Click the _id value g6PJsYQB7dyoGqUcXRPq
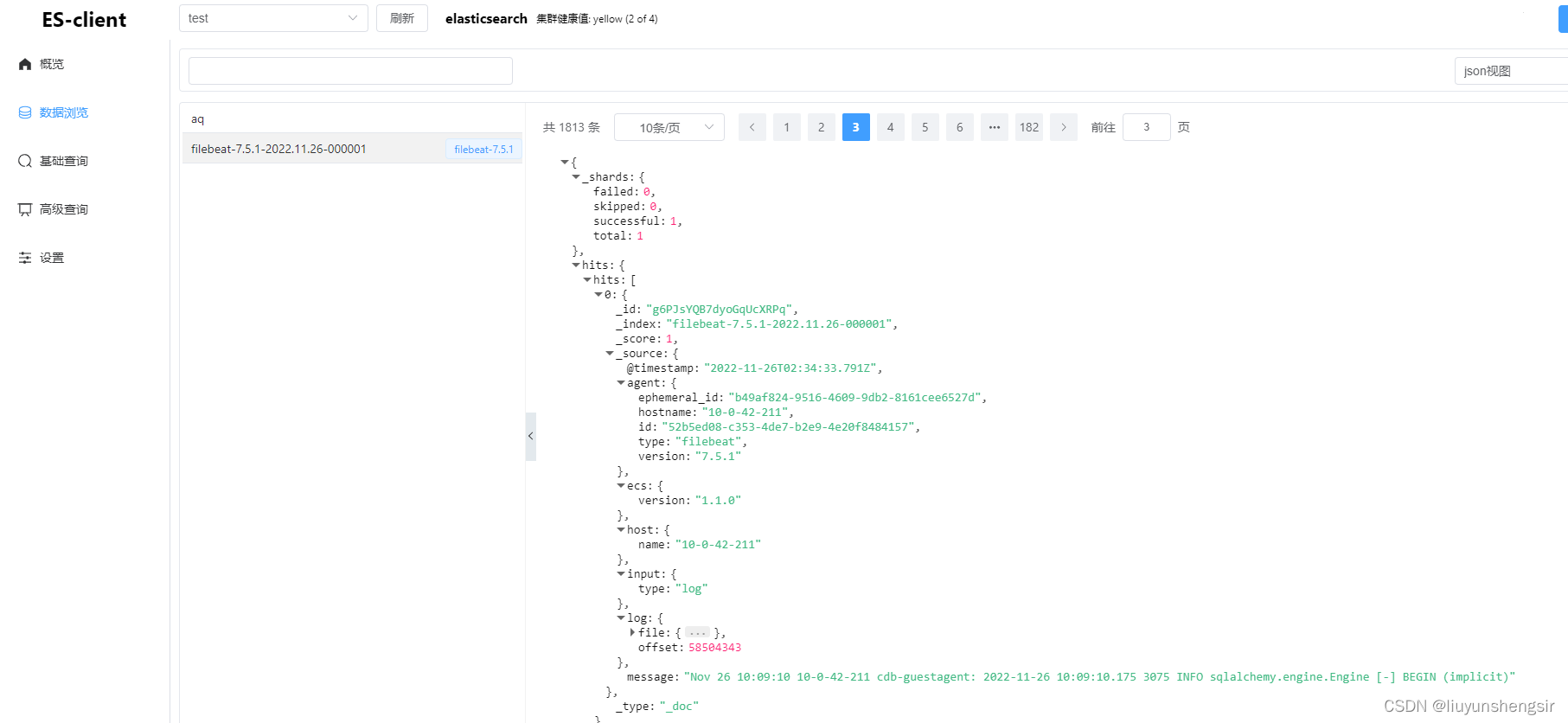Image resolution: width=1568 pixels, height=723 pixels. point(720,310)
